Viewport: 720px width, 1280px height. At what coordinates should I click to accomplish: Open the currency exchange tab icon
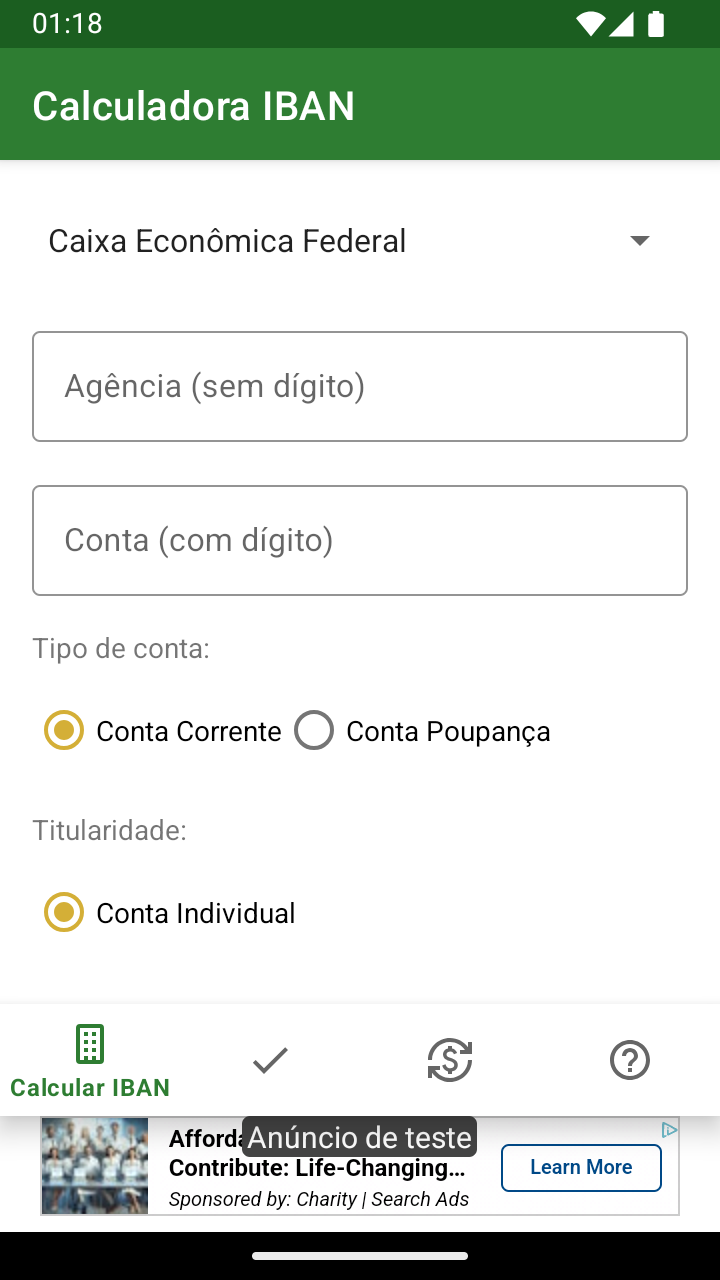[x=450, y=1060]
